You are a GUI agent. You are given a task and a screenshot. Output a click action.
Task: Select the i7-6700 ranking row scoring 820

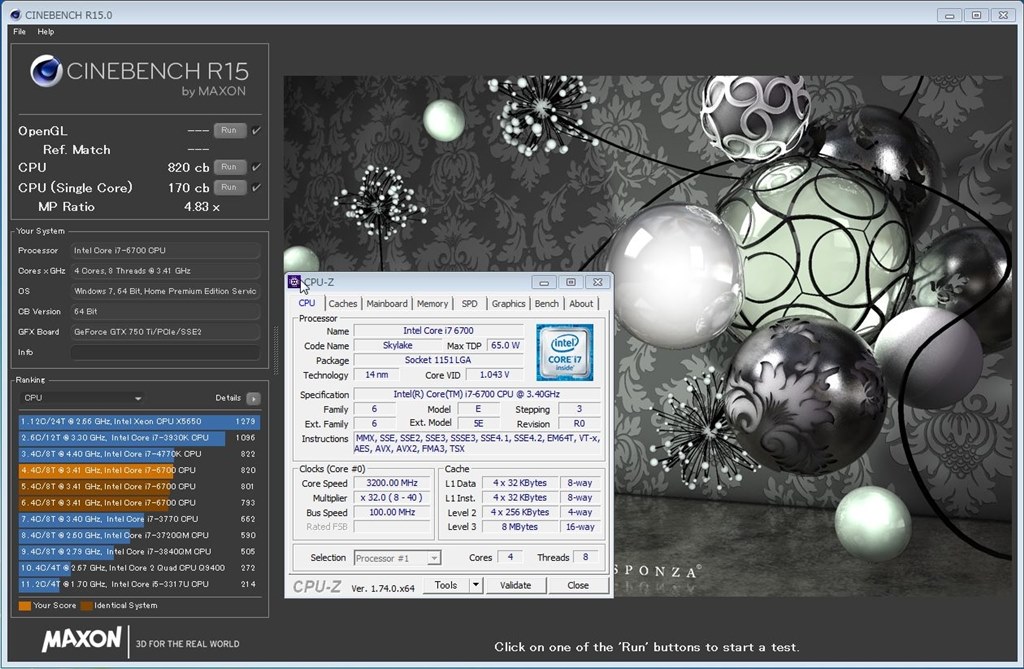pos(139,470)
